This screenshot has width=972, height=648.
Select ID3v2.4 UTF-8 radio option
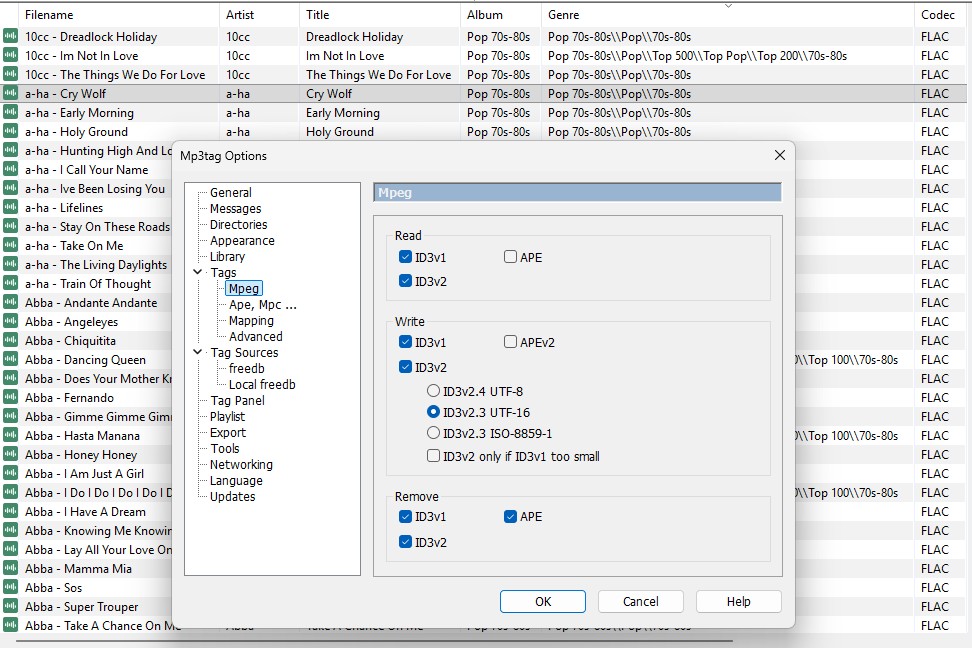[x=434, y=392]
